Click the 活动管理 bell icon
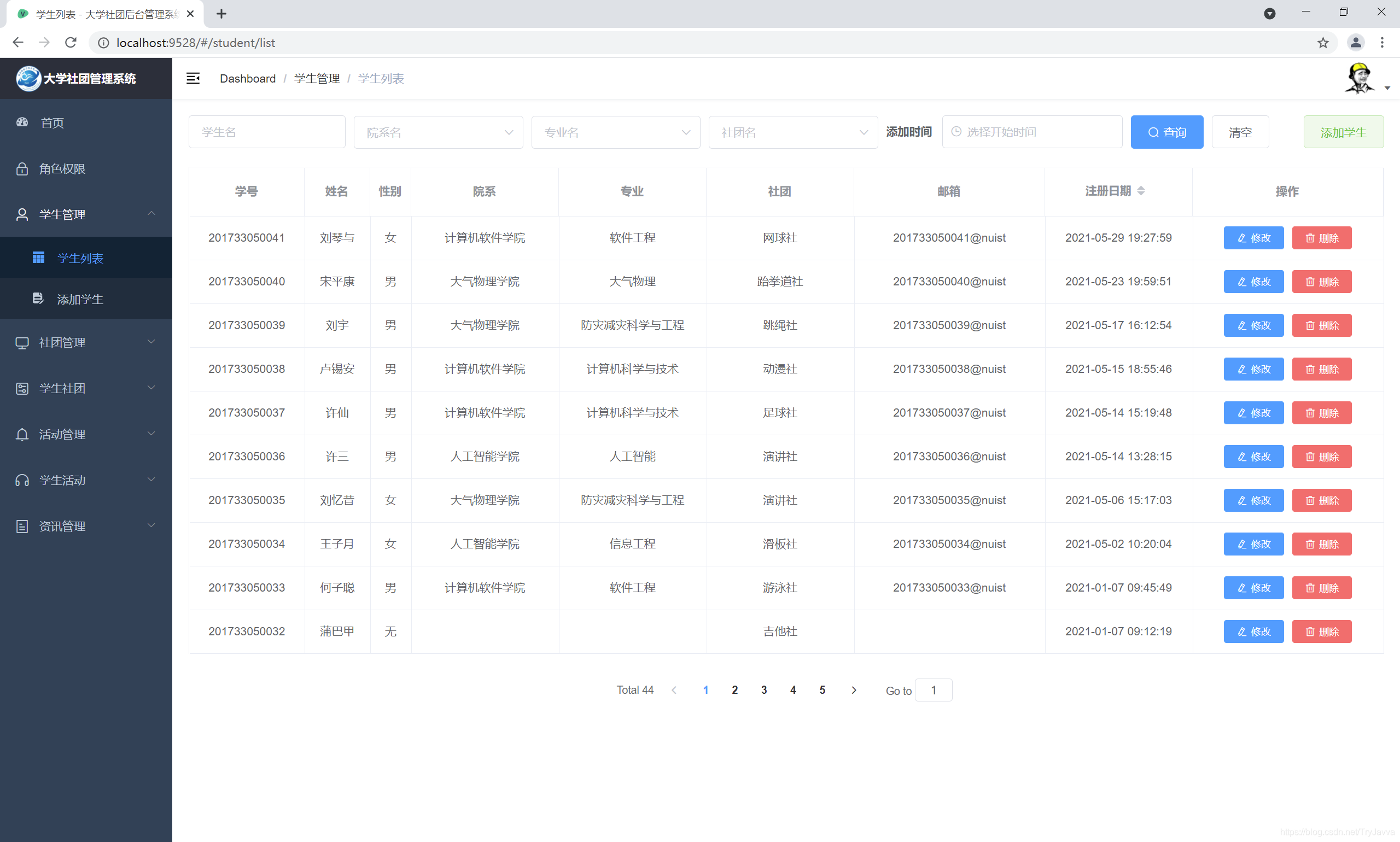This screenshot has width=1400, height=842. [x=22, y=434]
